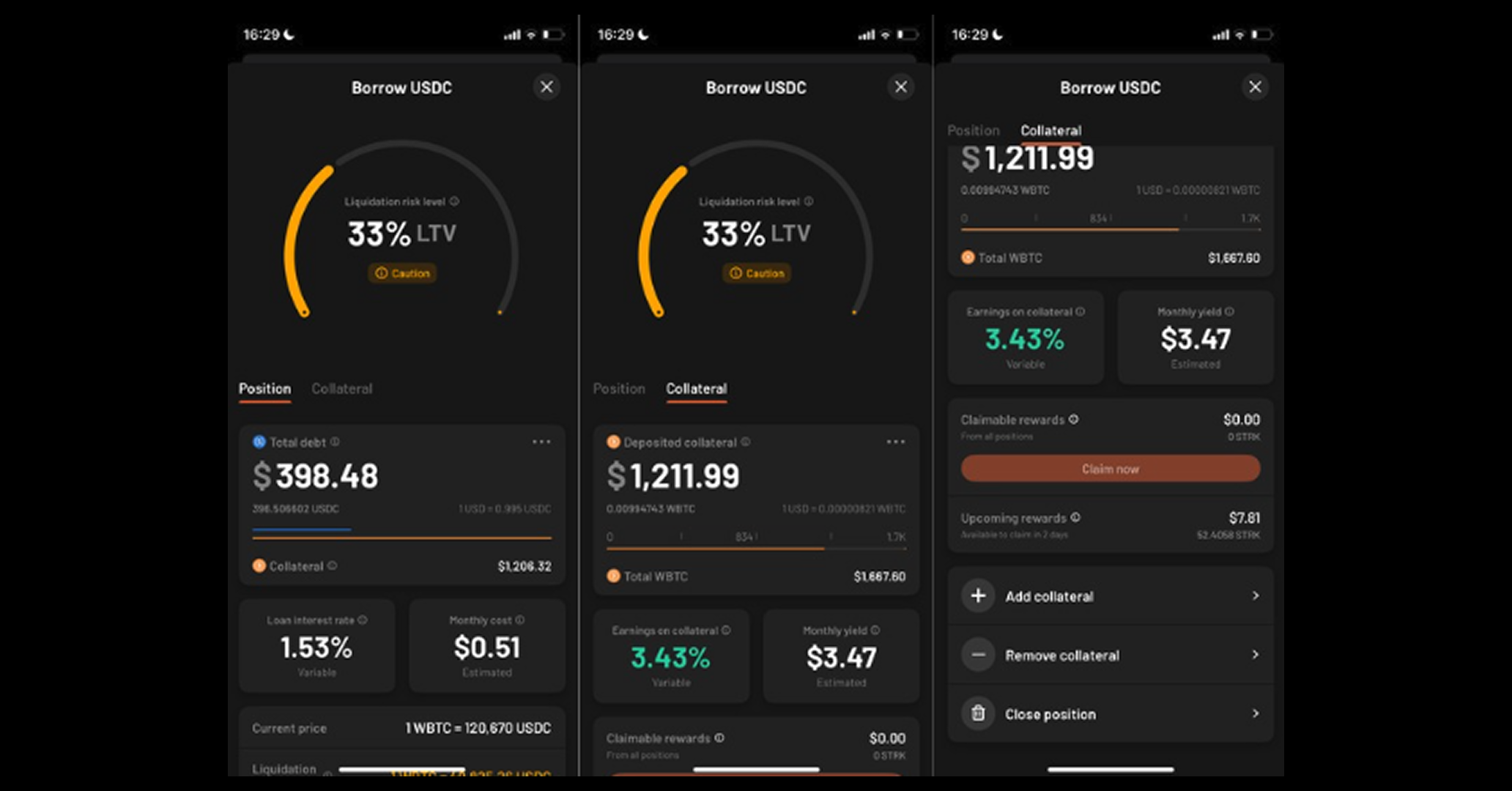Show Upcoming rewards info tooltip

click(x=1075, y=517)
